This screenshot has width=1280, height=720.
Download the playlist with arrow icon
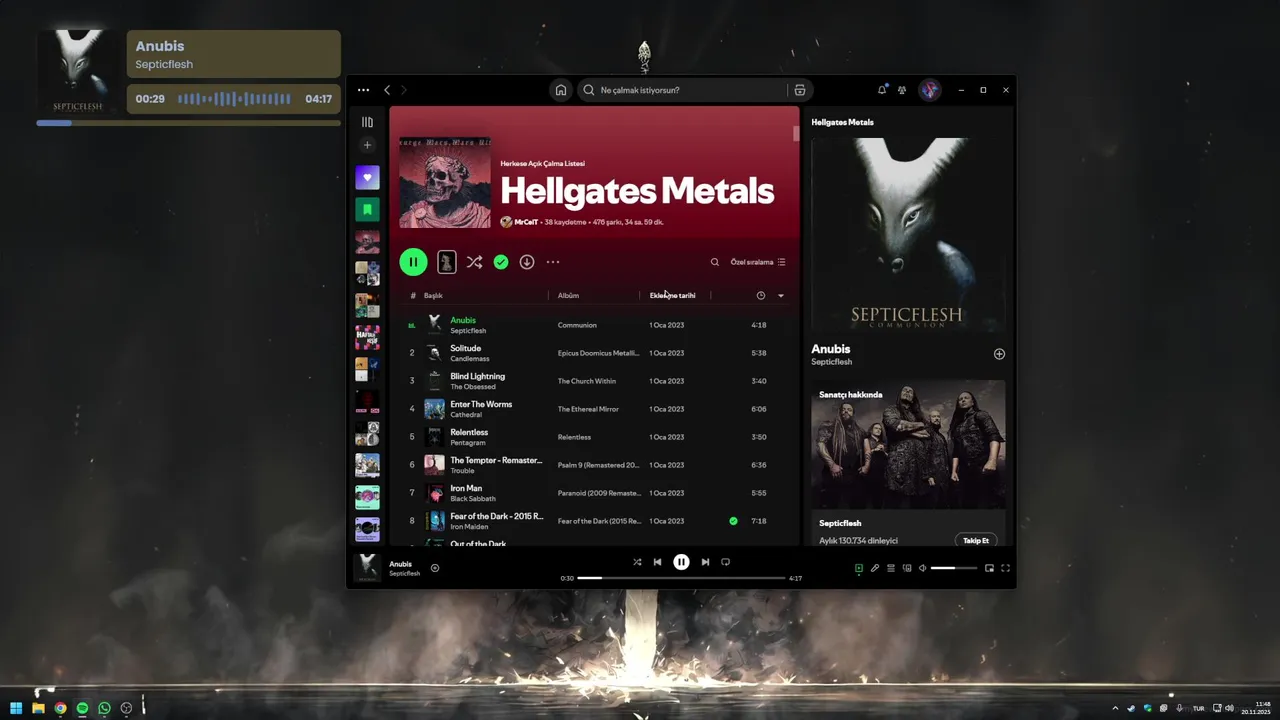[527, 262]
